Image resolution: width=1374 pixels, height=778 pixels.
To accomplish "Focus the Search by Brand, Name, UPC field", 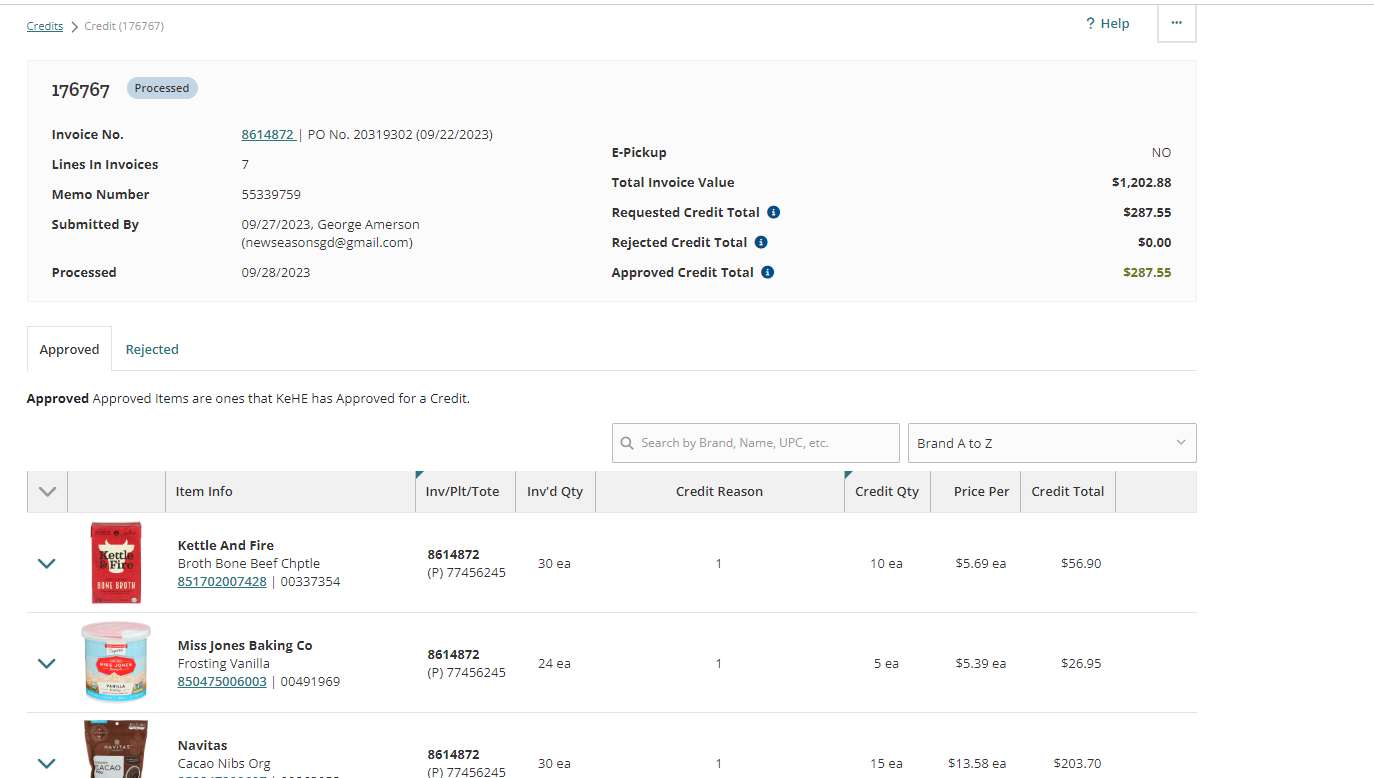I will pos(756,443).
